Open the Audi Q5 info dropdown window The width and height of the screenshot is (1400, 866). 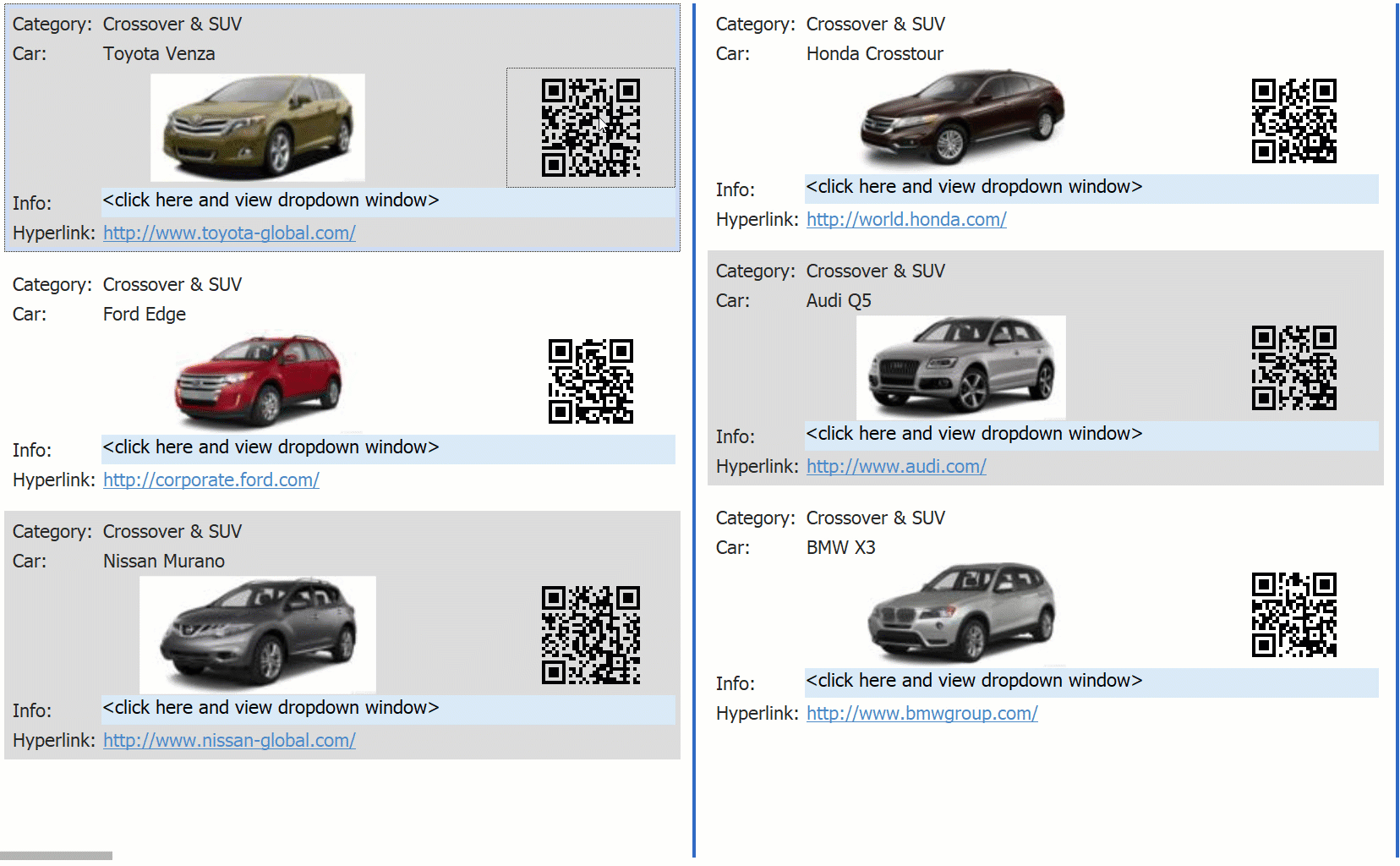click(x=1091, y=436)
